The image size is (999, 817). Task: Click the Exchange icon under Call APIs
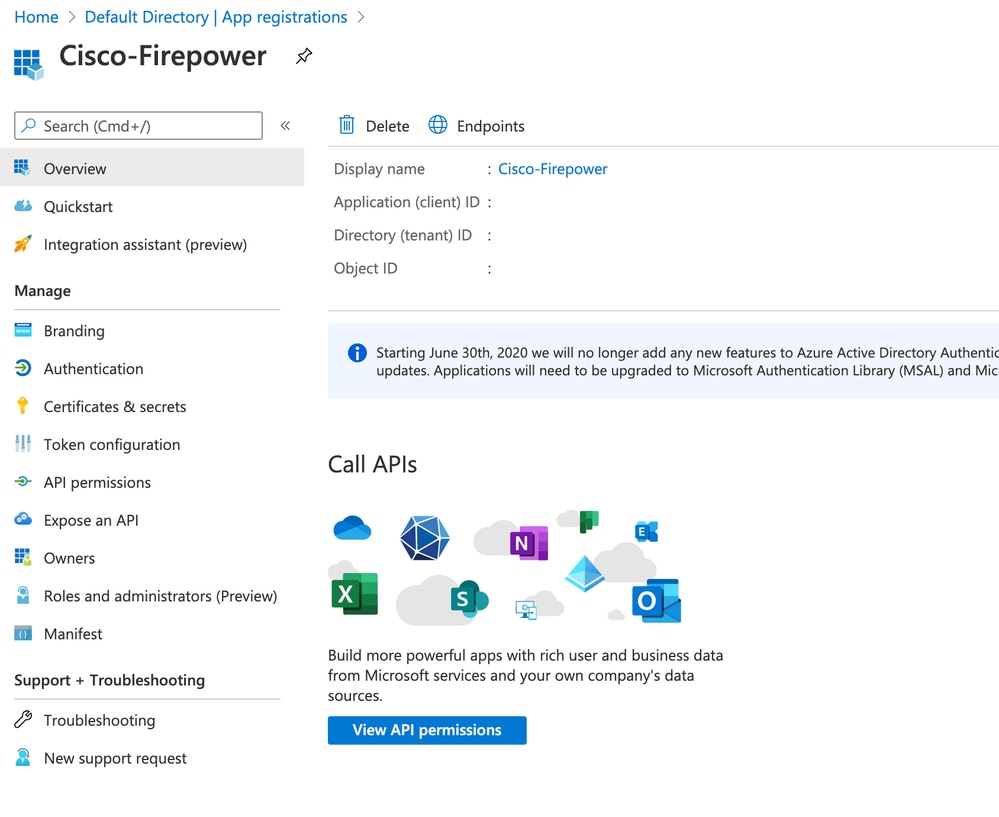[x=647, y=531]
